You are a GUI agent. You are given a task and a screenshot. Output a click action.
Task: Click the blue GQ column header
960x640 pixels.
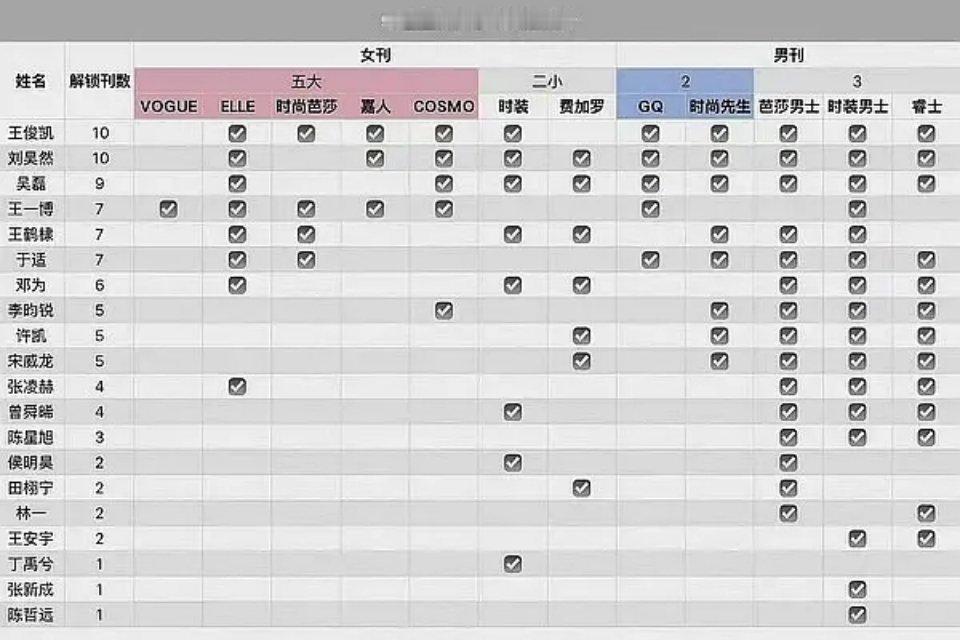click(x=650, y=106)
